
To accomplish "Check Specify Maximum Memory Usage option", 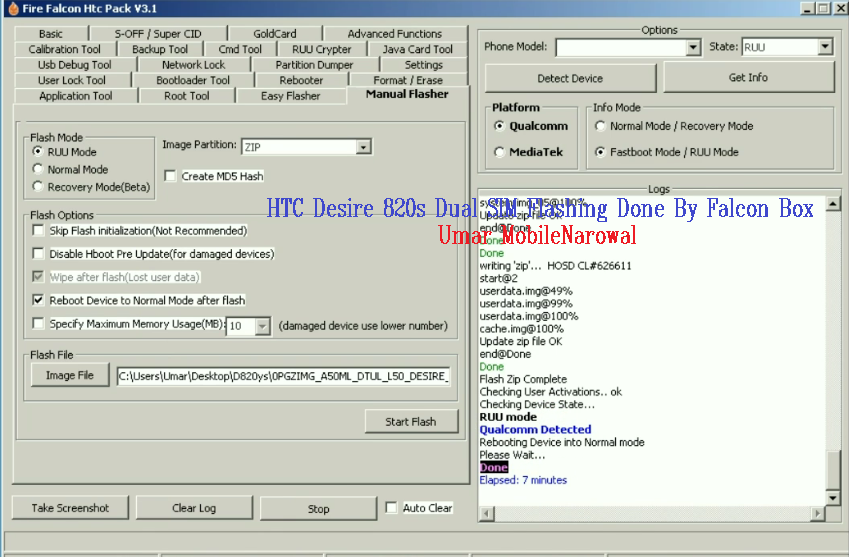I will tap(38, 323).
